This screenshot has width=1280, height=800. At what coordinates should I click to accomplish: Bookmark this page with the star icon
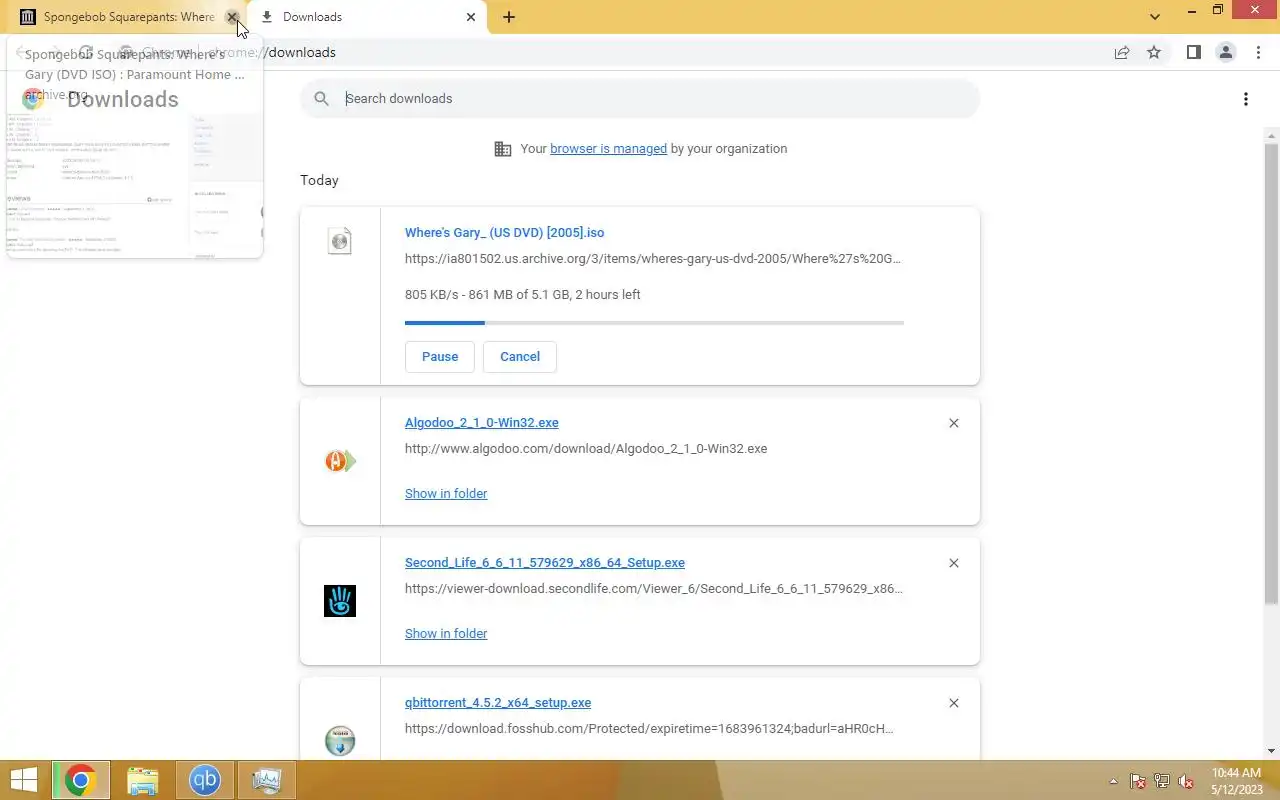pyautogui.click(x=1154, y=52)
